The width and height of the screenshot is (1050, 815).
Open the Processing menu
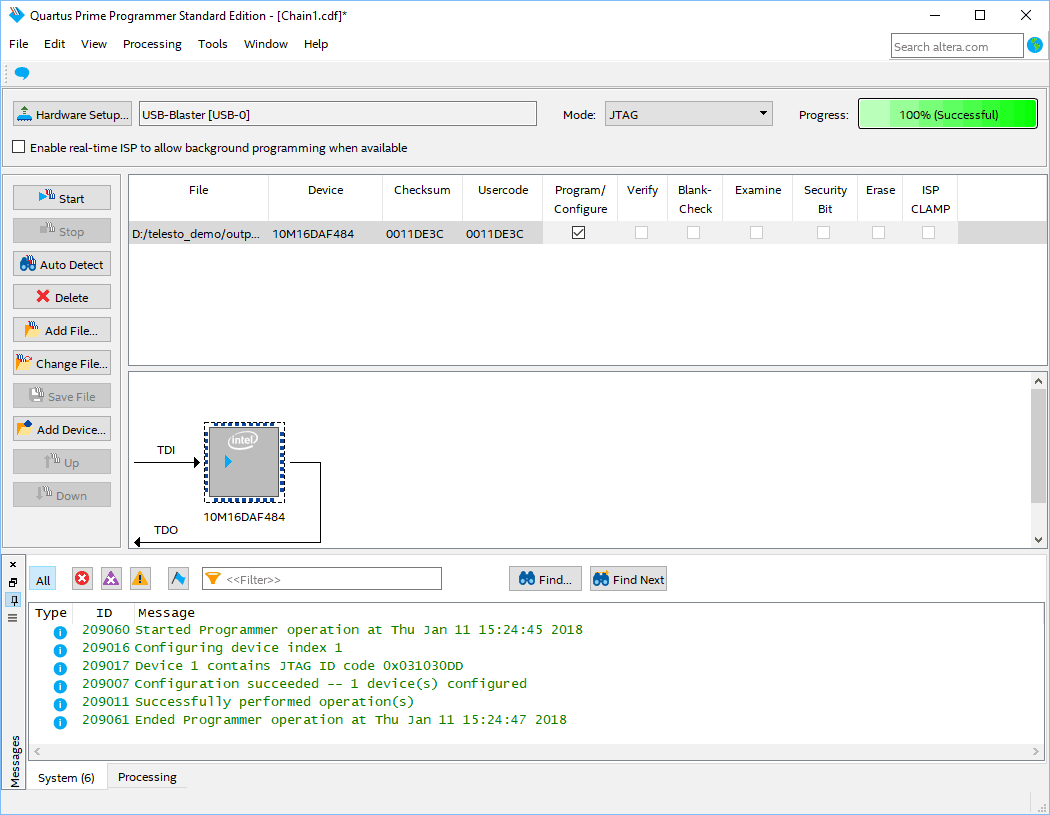(152, 44)
